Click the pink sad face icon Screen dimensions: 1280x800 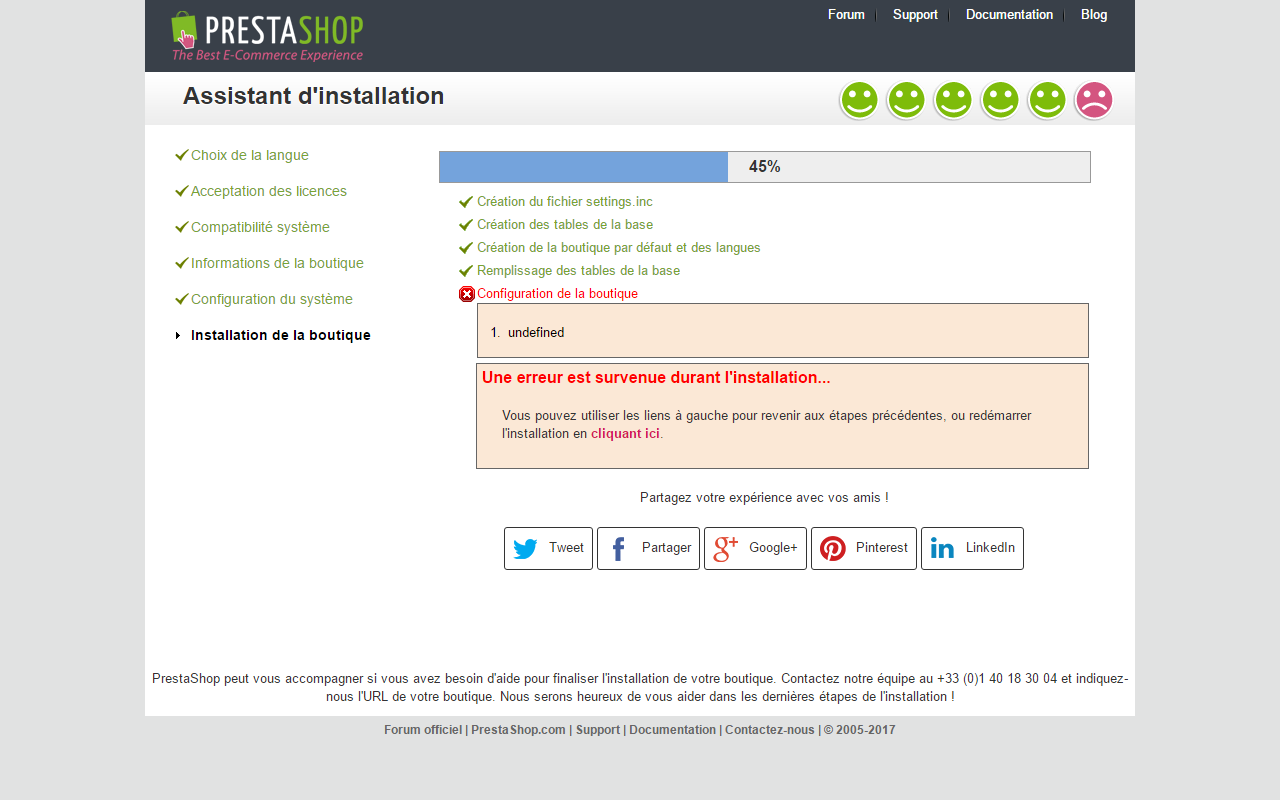pyautogui.click(x=1094, y=101)
